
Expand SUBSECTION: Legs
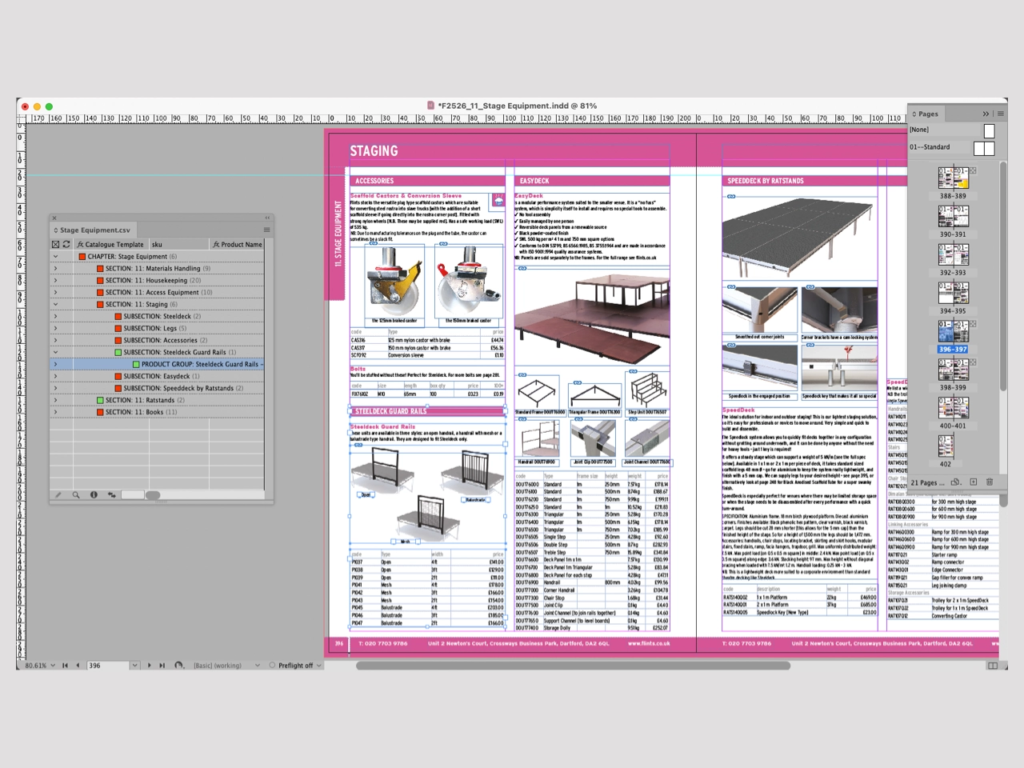[x=56, y=328]
